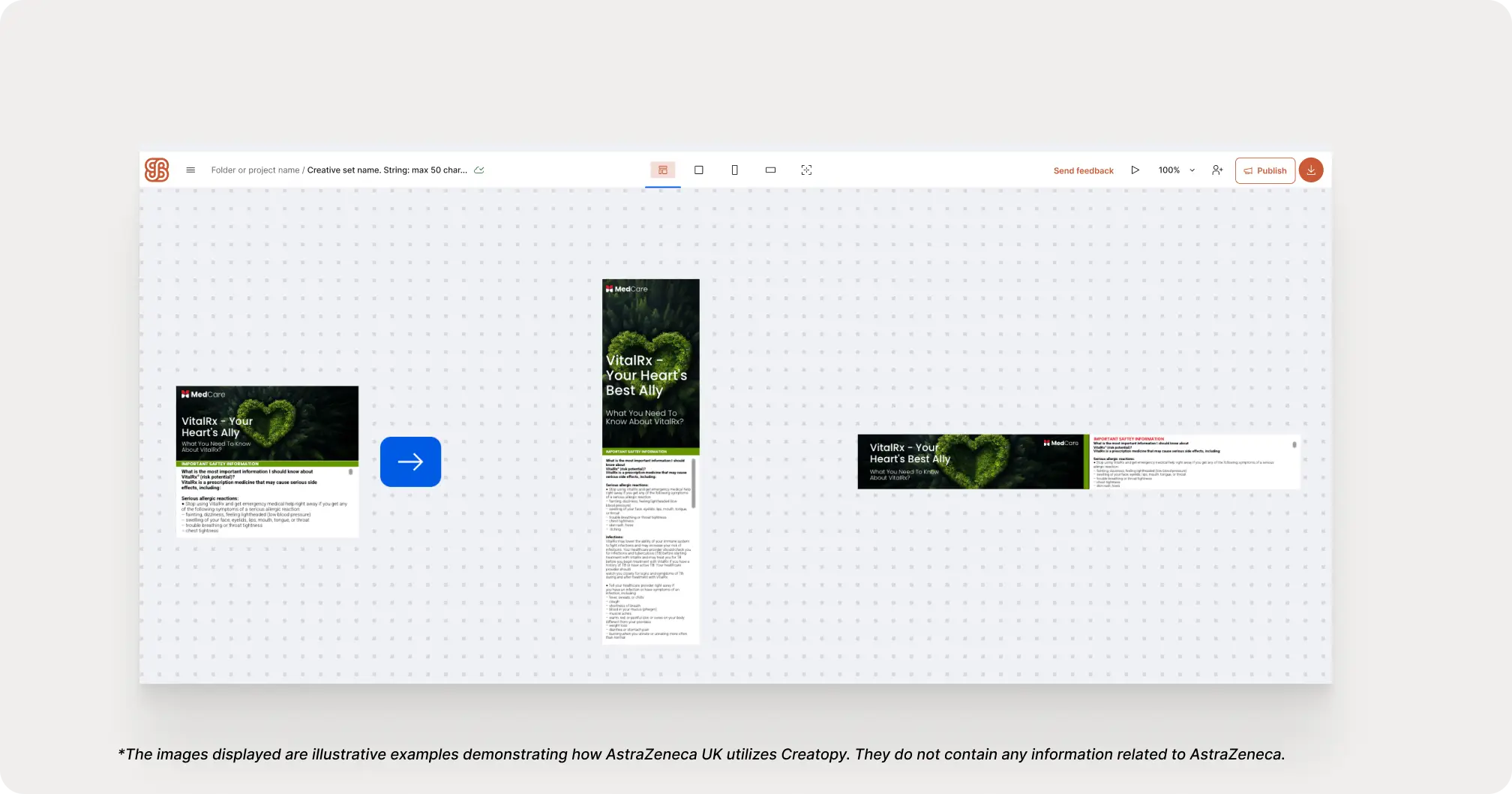
Task: Click the focus frame view icon
Action: pyautogui.click(x=806, y=170)
